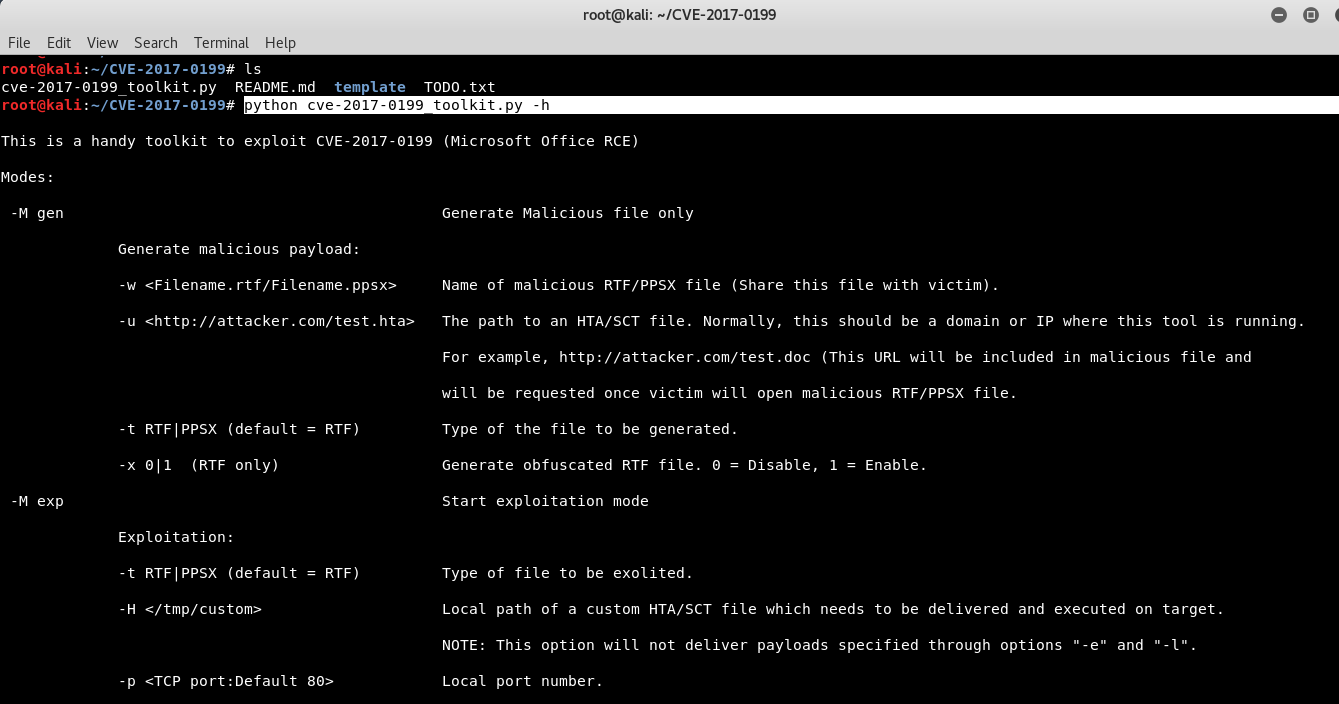
Task: Click the '-H </tmp/custom>' option
Action: coord(190,609)
